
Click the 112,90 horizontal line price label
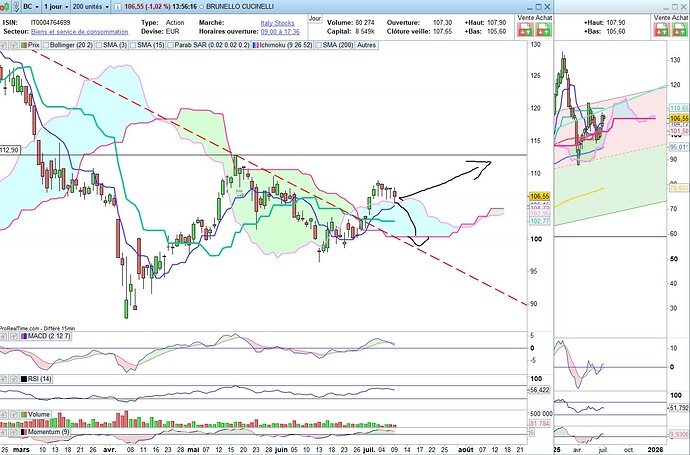point(9,150)
